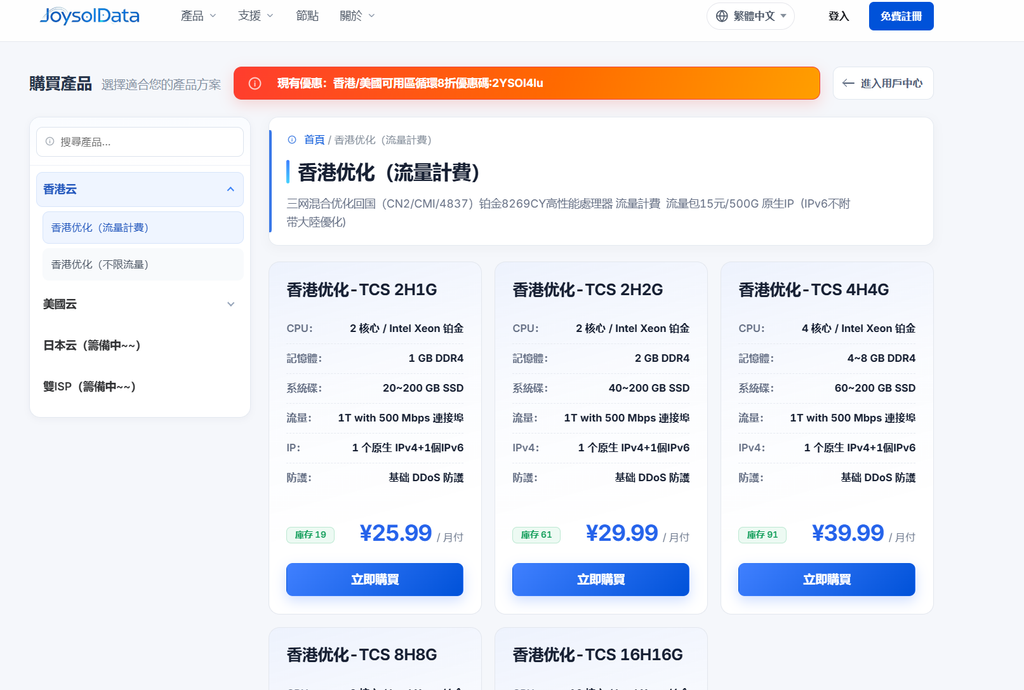Click the 香港优化-TCS 4H4G card title
1024x690 pixels.
click(814, 290)
